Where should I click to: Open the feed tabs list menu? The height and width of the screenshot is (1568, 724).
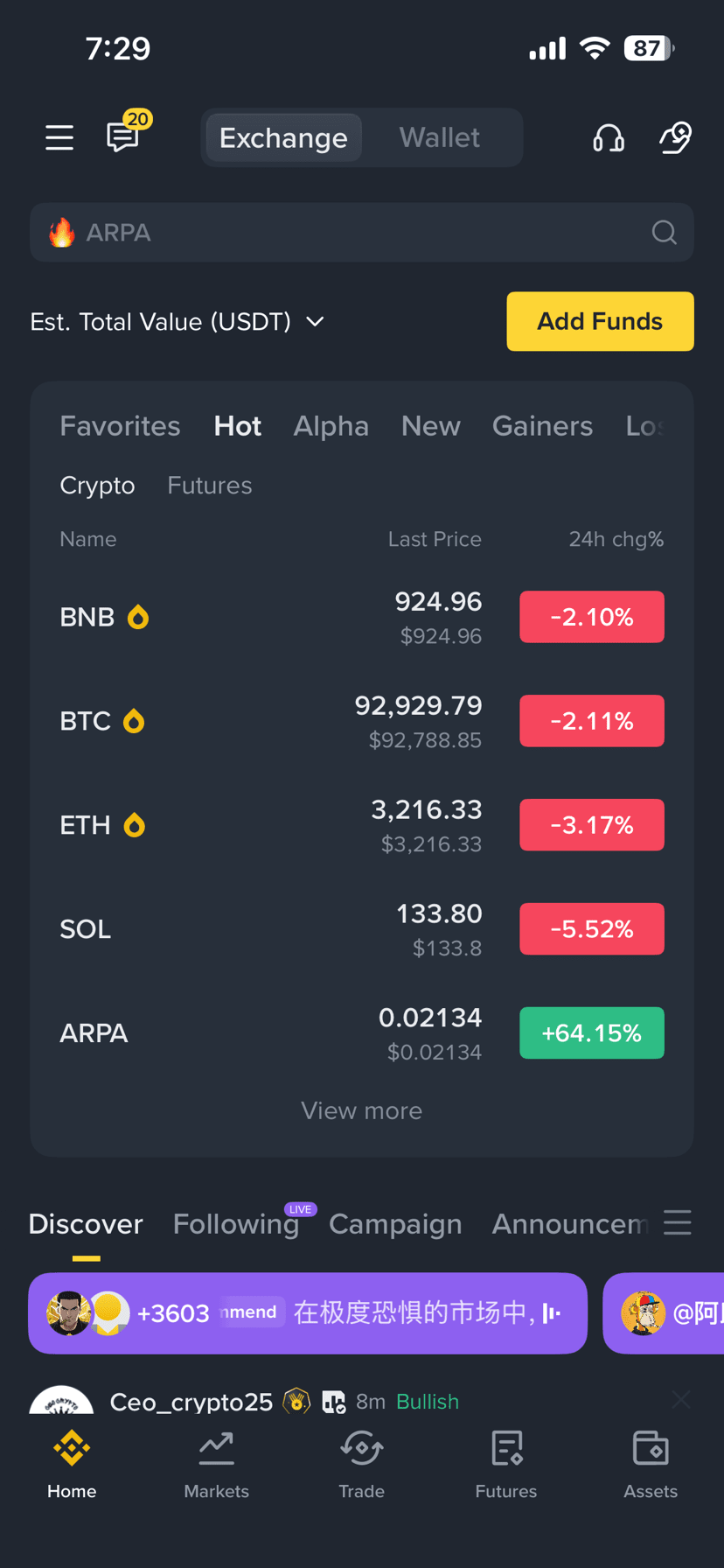tap(678, 1222)
